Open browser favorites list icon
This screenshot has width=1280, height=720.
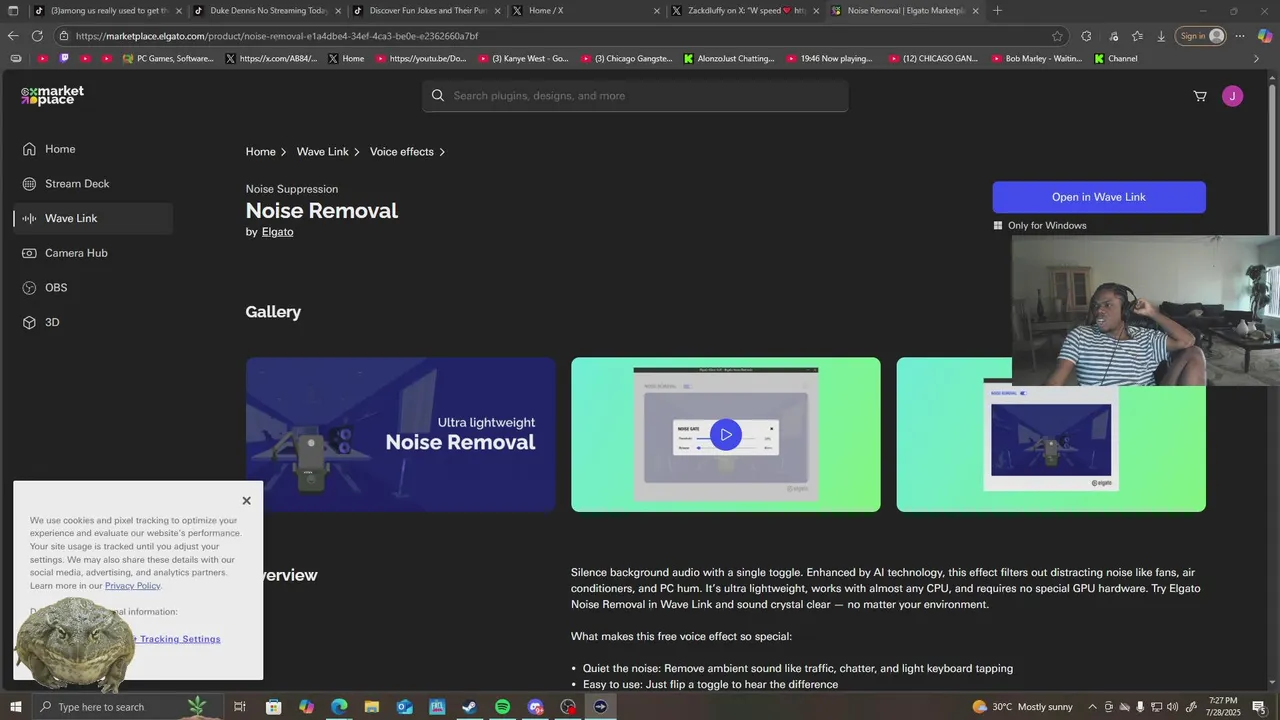pos(1137,36)
